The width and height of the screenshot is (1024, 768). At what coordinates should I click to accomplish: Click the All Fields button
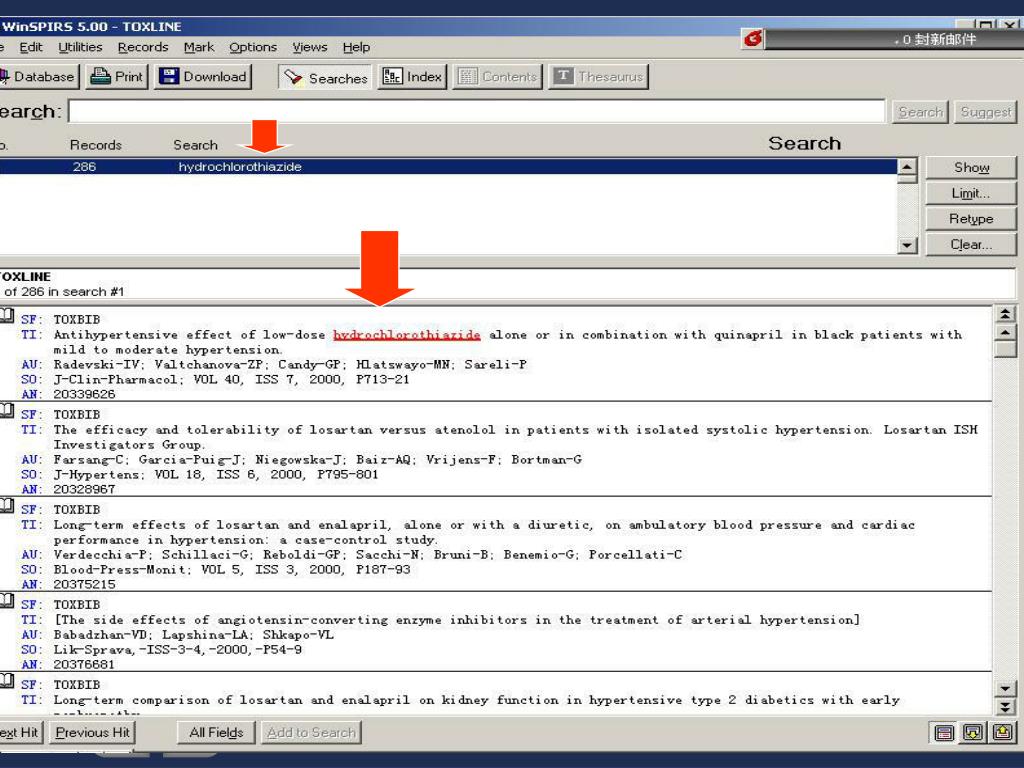coord(216,732)
